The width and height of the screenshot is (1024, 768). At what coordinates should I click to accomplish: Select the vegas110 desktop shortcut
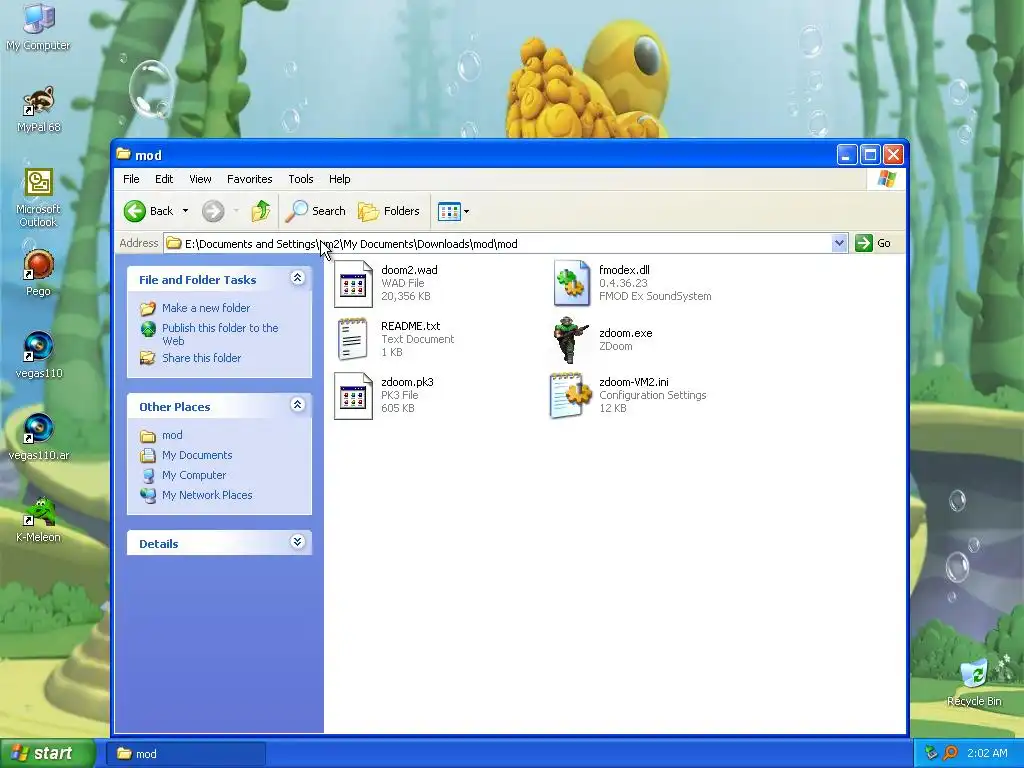coord(39,355)
